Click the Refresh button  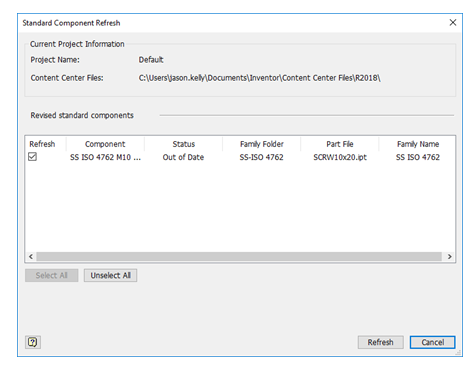coord(380,342)
